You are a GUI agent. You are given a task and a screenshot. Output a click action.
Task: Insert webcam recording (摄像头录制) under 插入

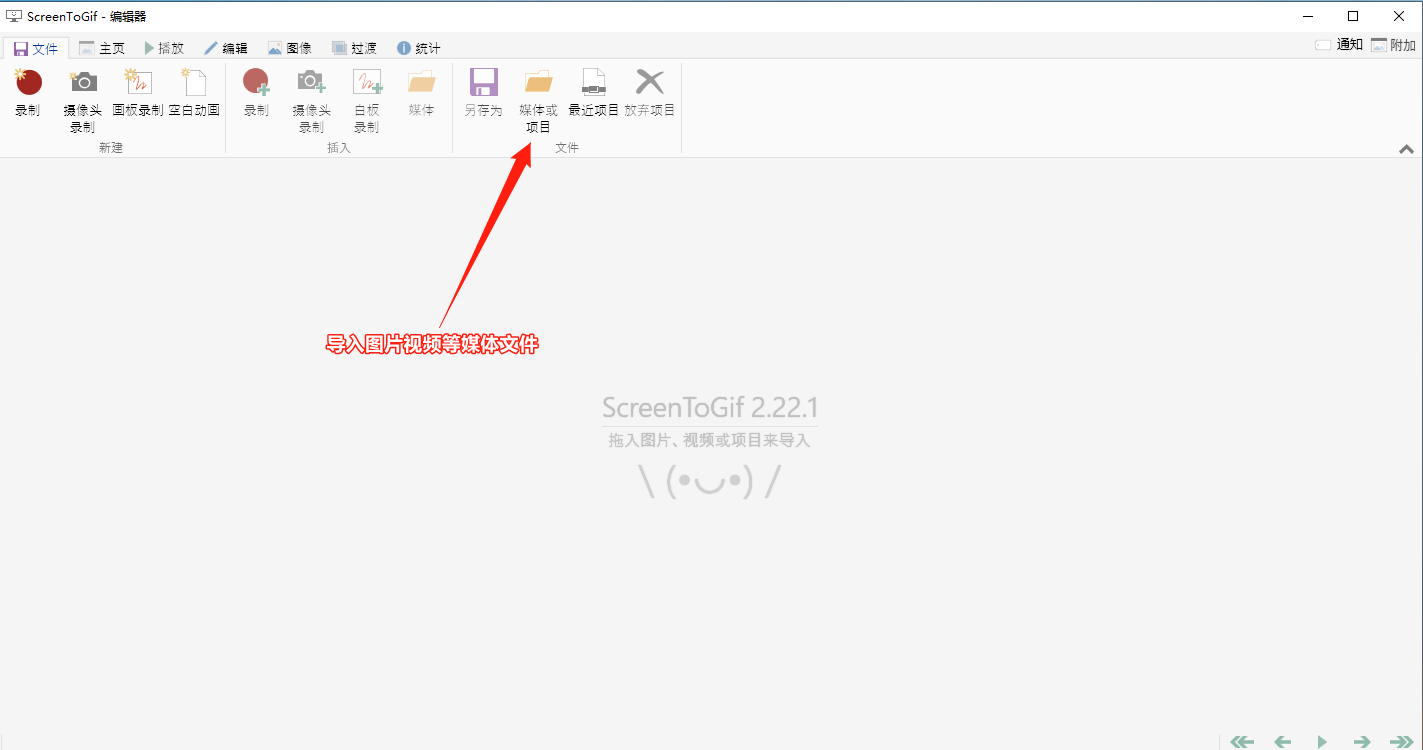click(x=311, y=101)
